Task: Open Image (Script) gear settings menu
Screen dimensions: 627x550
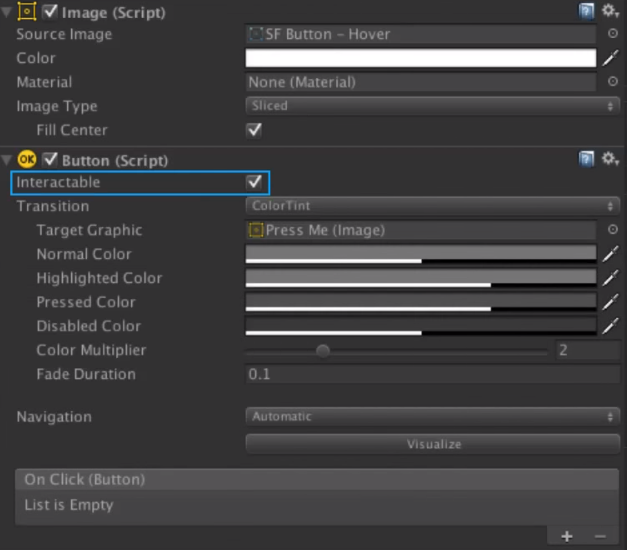Action: (610, 11)
